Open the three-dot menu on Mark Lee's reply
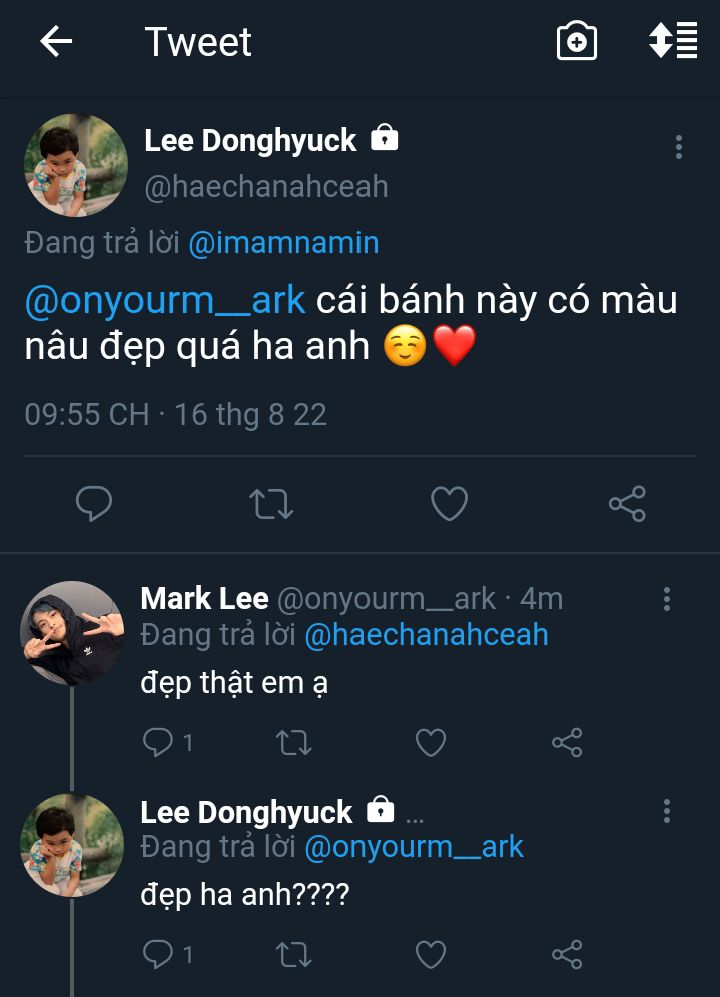 pos(667,599)
